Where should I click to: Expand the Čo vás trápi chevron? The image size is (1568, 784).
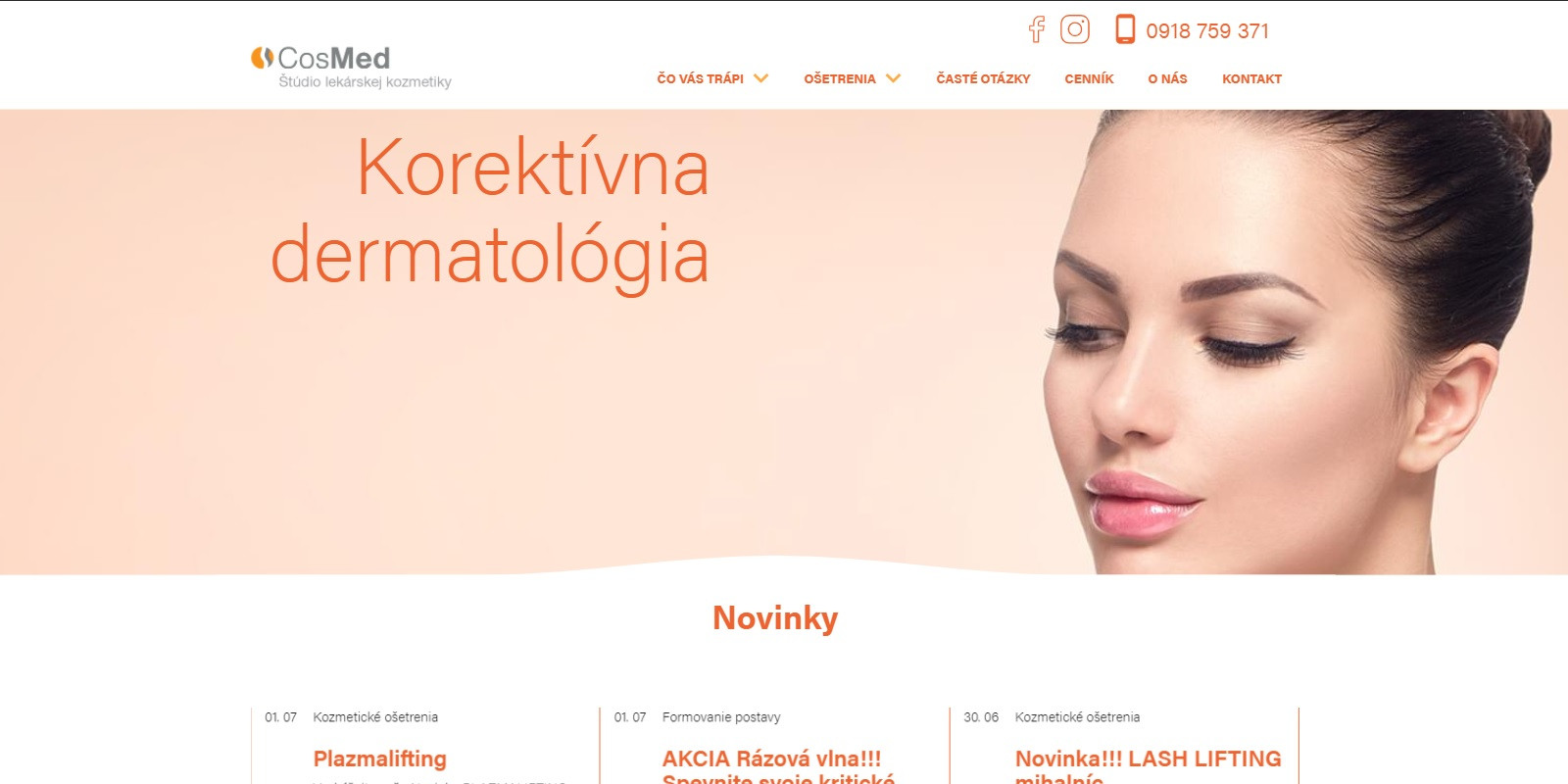coord(760,78)
